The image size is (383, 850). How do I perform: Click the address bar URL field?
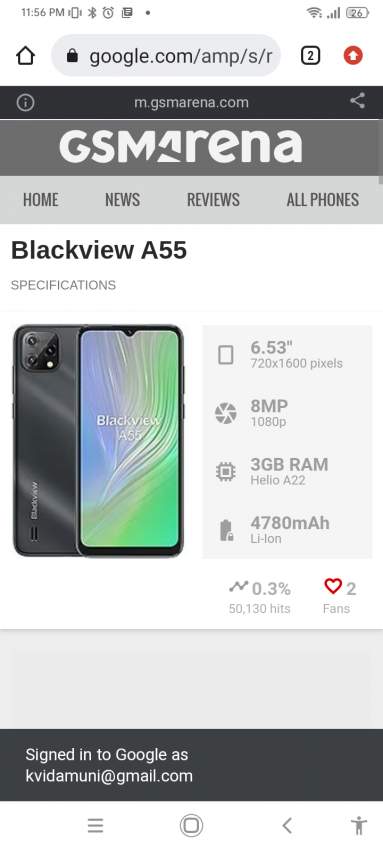[x=166, y=55]
